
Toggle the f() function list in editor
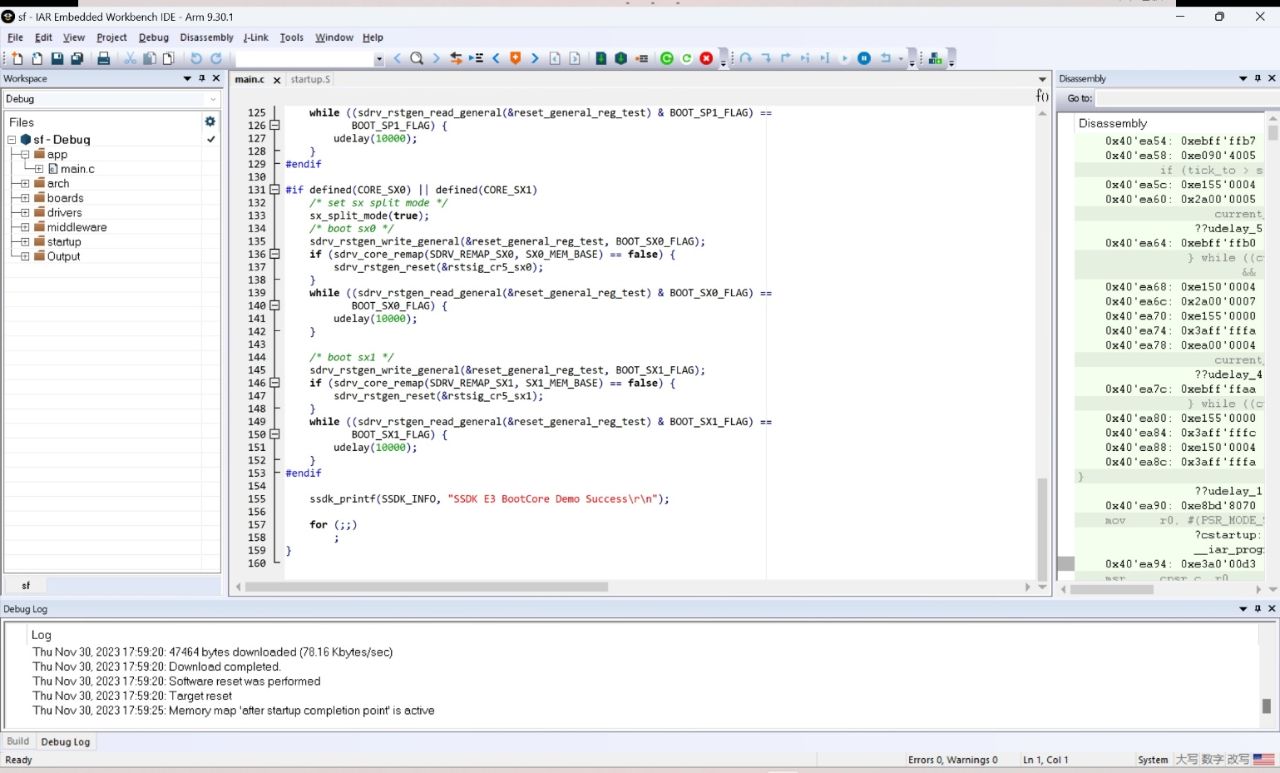[x=1042, y=95]
